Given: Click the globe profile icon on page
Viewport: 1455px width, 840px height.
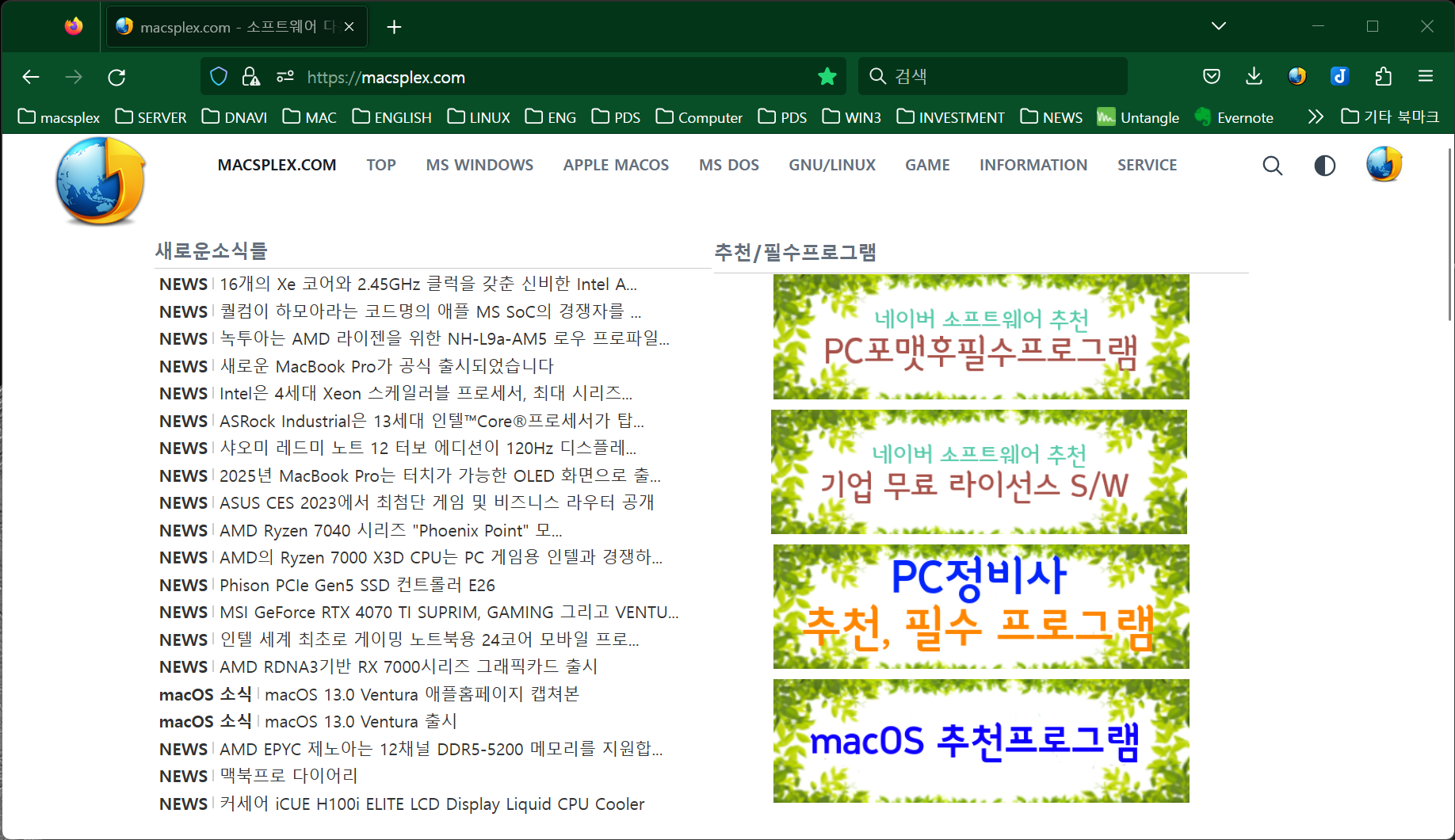Looking at the screenshot, I should [x=1384, y=164].
